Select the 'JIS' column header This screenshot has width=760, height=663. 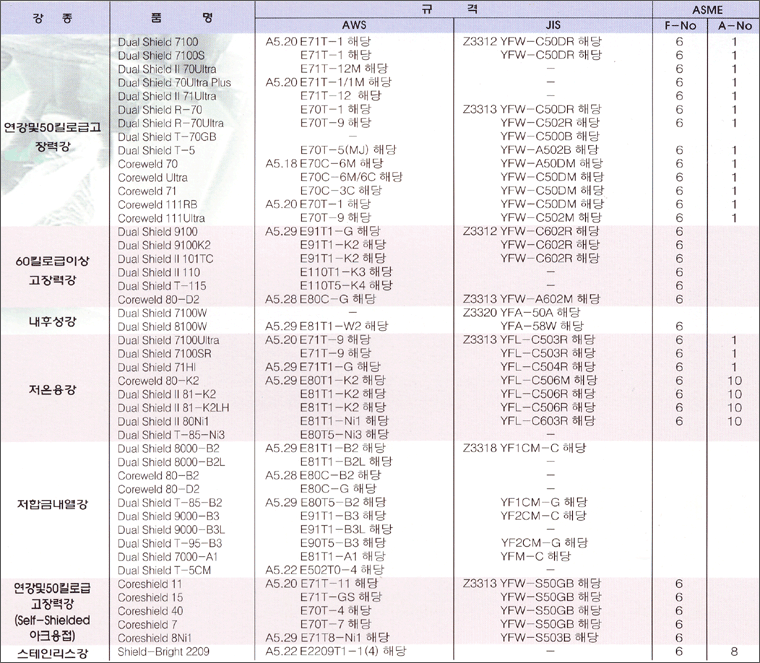coord(553,25)
